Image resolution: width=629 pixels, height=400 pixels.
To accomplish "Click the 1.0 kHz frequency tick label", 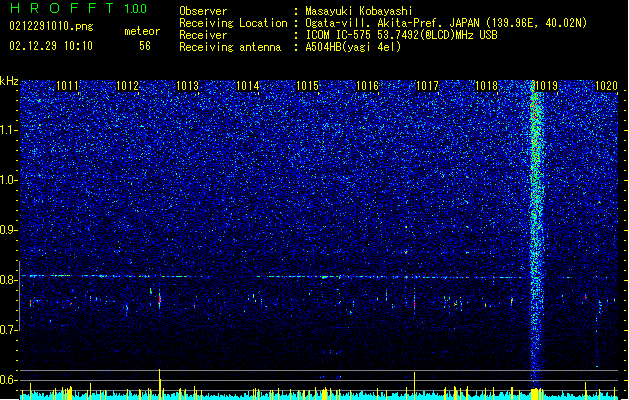I will [8, 180].
